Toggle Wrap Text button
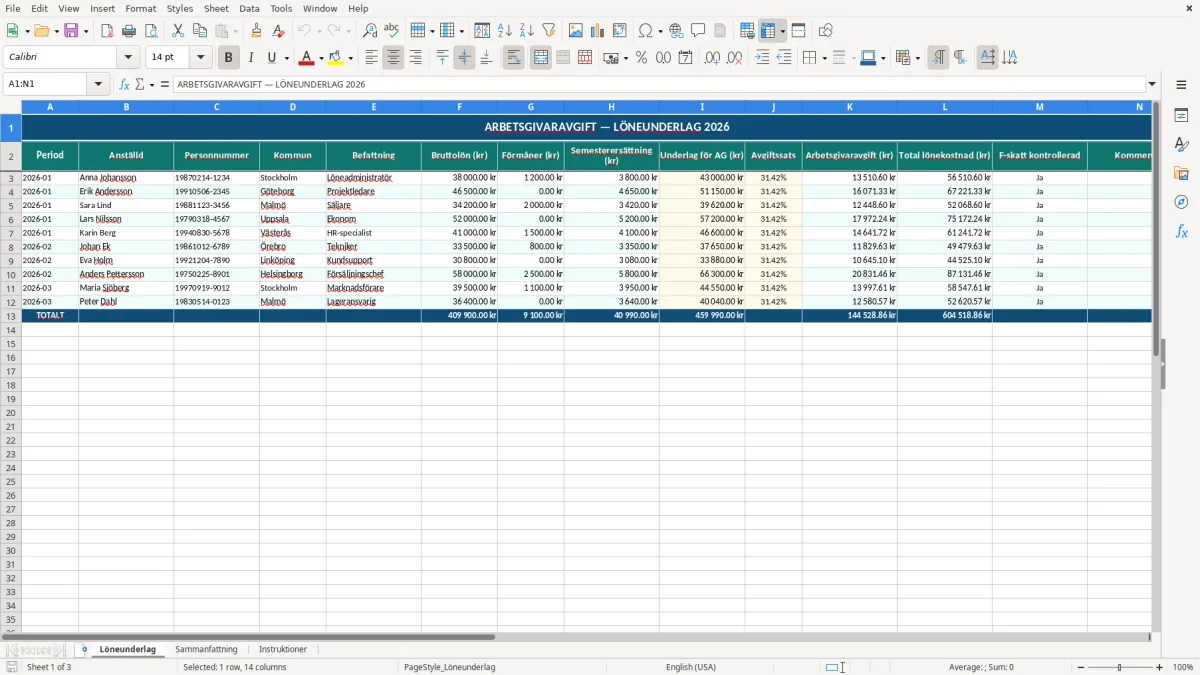This screenshot has width=1200, height=675. click(513, 58)
